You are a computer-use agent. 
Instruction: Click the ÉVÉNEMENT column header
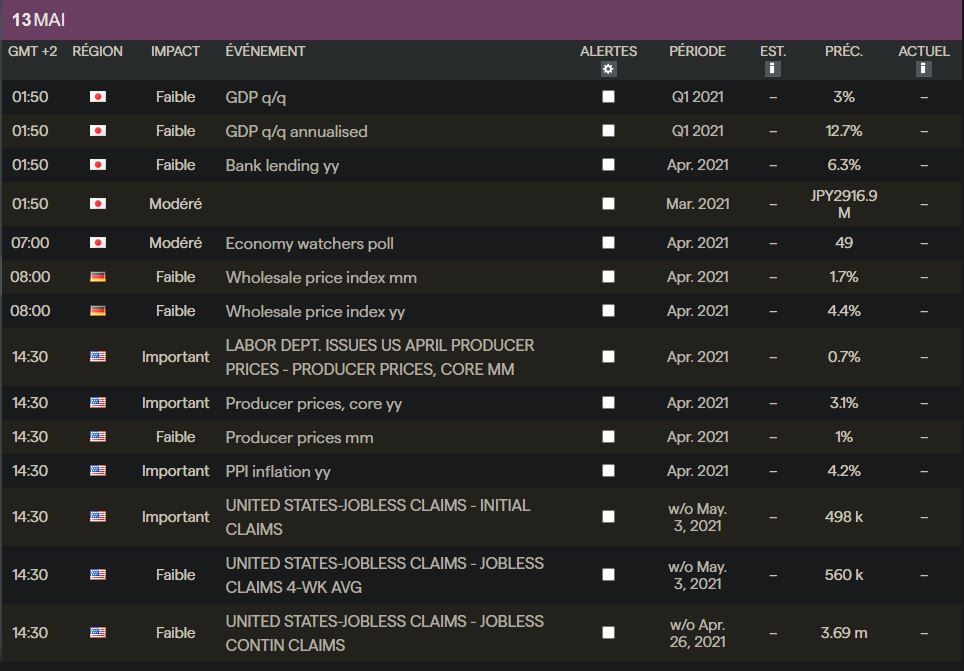pos(265,51)
